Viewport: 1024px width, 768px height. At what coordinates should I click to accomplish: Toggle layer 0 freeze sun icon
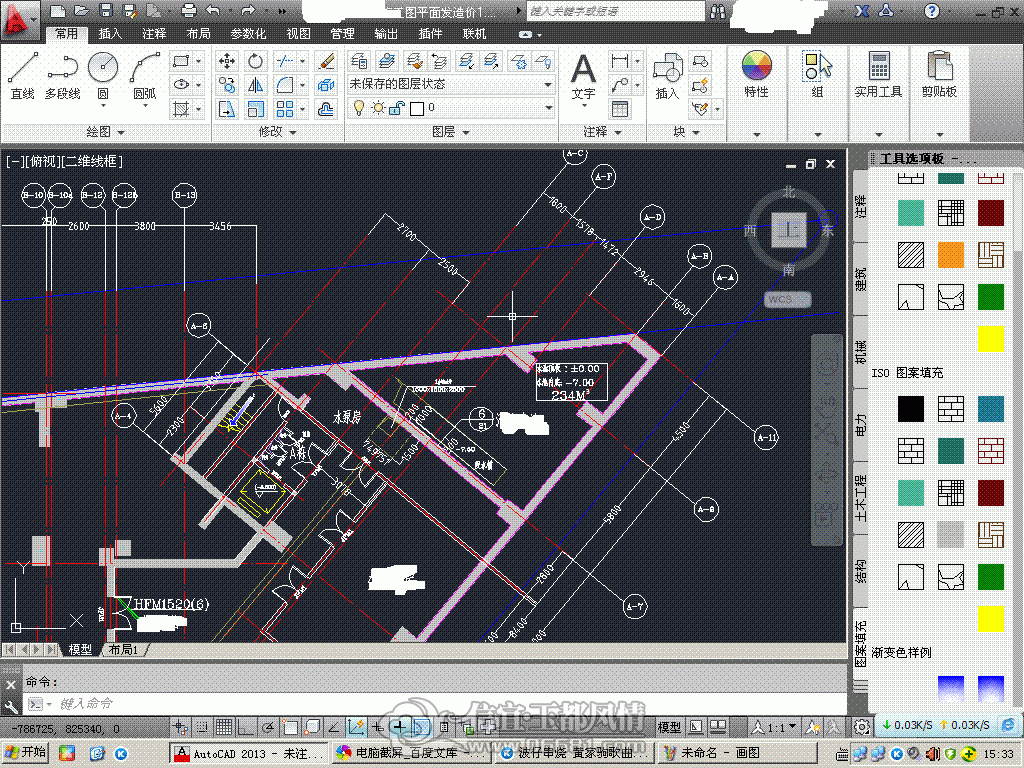[378, 108]
